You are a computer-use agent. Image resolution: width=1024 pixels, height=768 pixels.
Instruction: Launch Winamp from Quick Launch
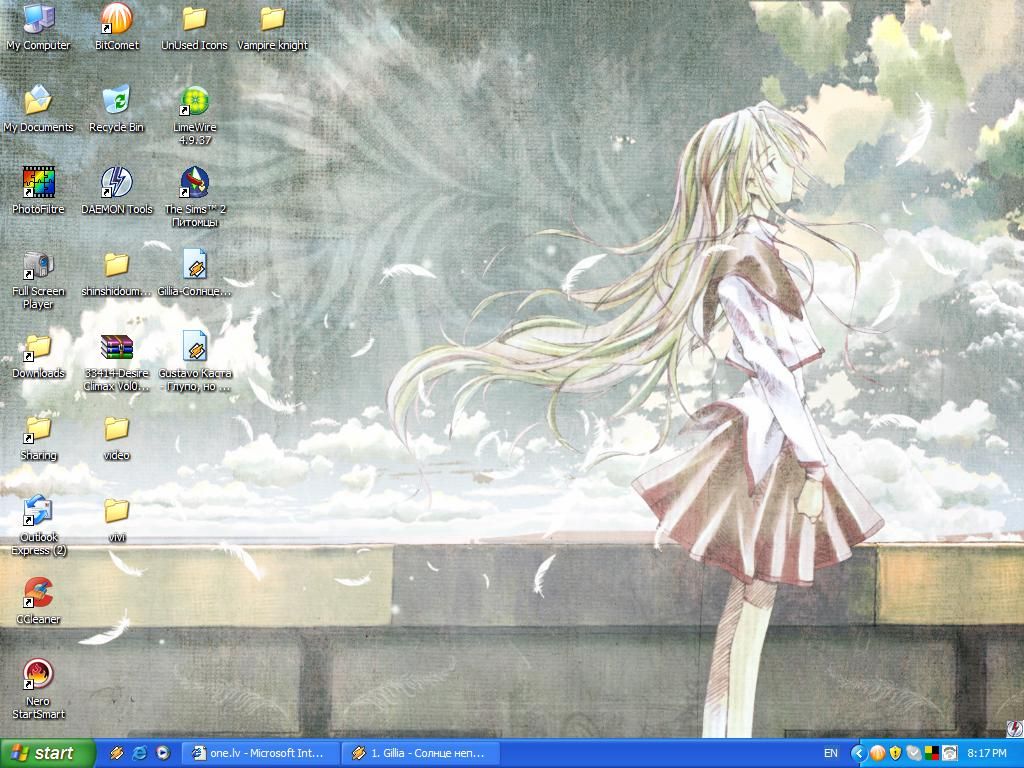pos(117,753)
